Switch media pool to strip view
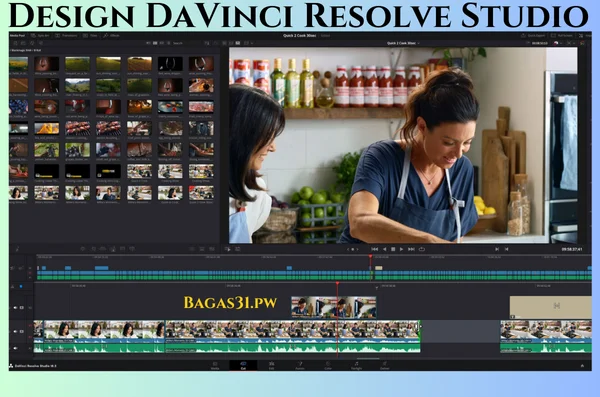Viewport: 600px width, 397px height. tap(162, 43)
